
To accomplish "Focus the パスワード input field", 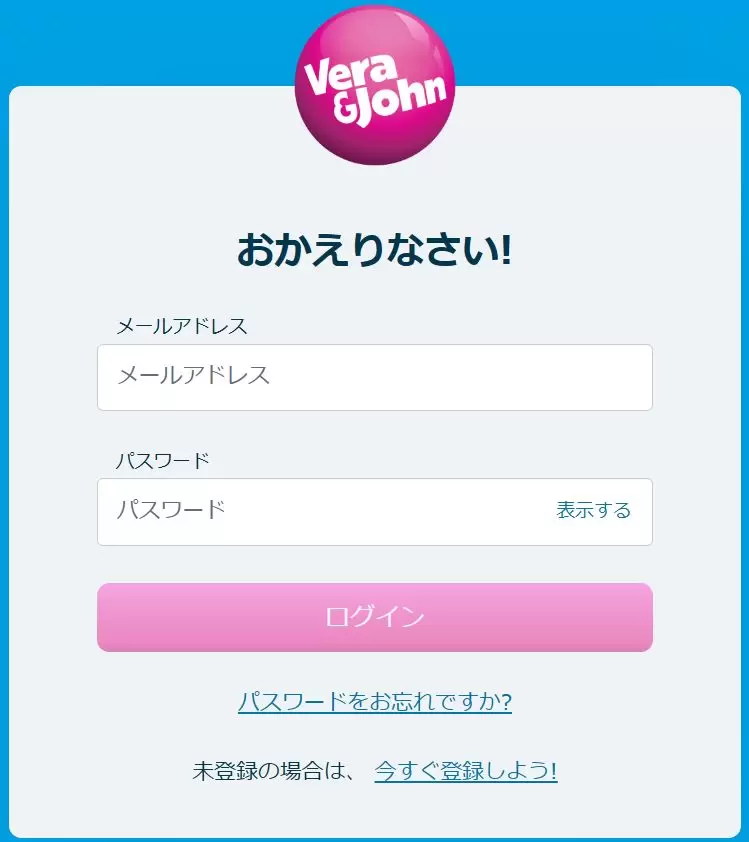I will (375, 512).
